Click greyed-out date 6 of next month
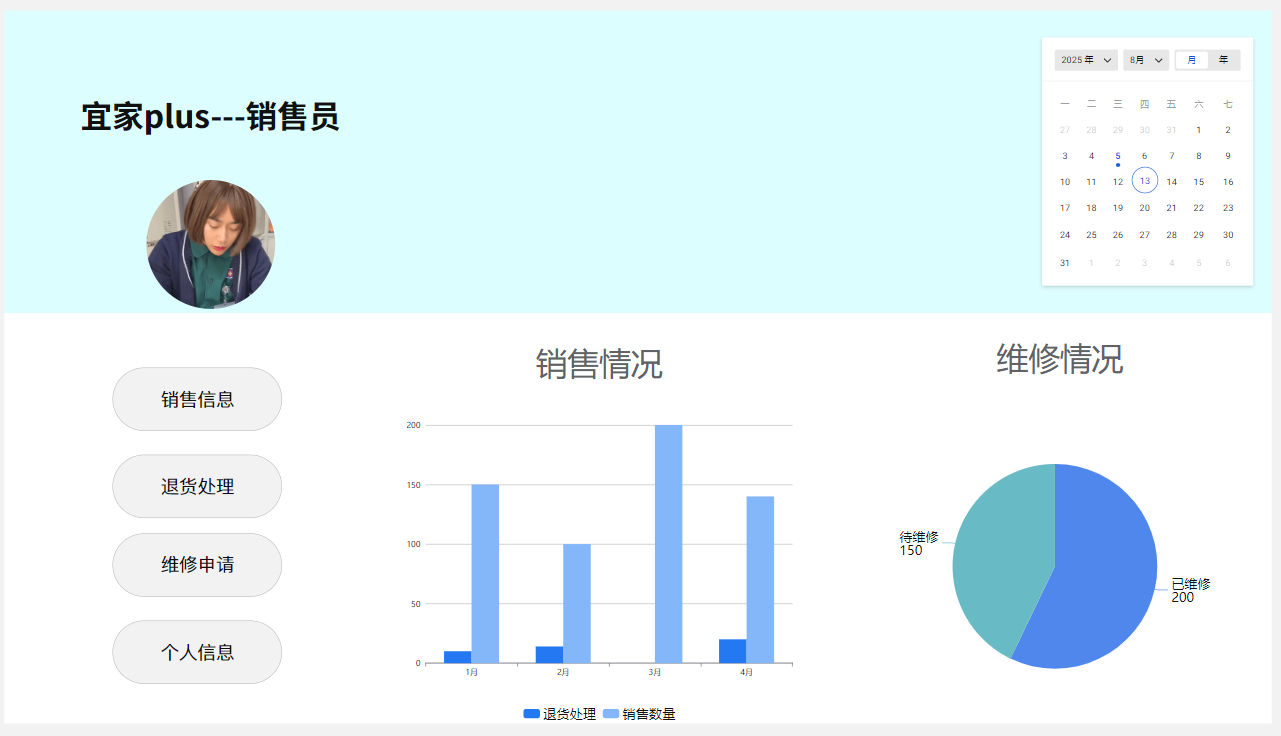 click(x=1228, y=263)
